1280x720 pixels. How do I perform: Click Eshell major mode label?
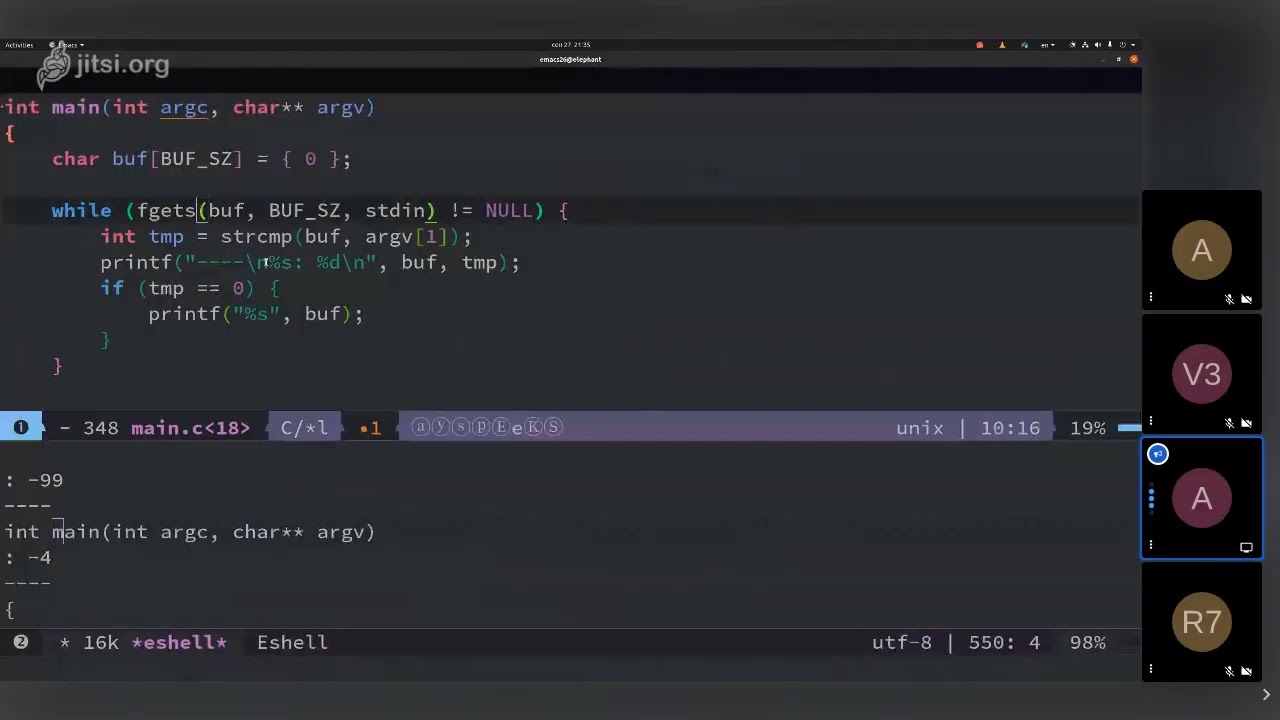292,643
